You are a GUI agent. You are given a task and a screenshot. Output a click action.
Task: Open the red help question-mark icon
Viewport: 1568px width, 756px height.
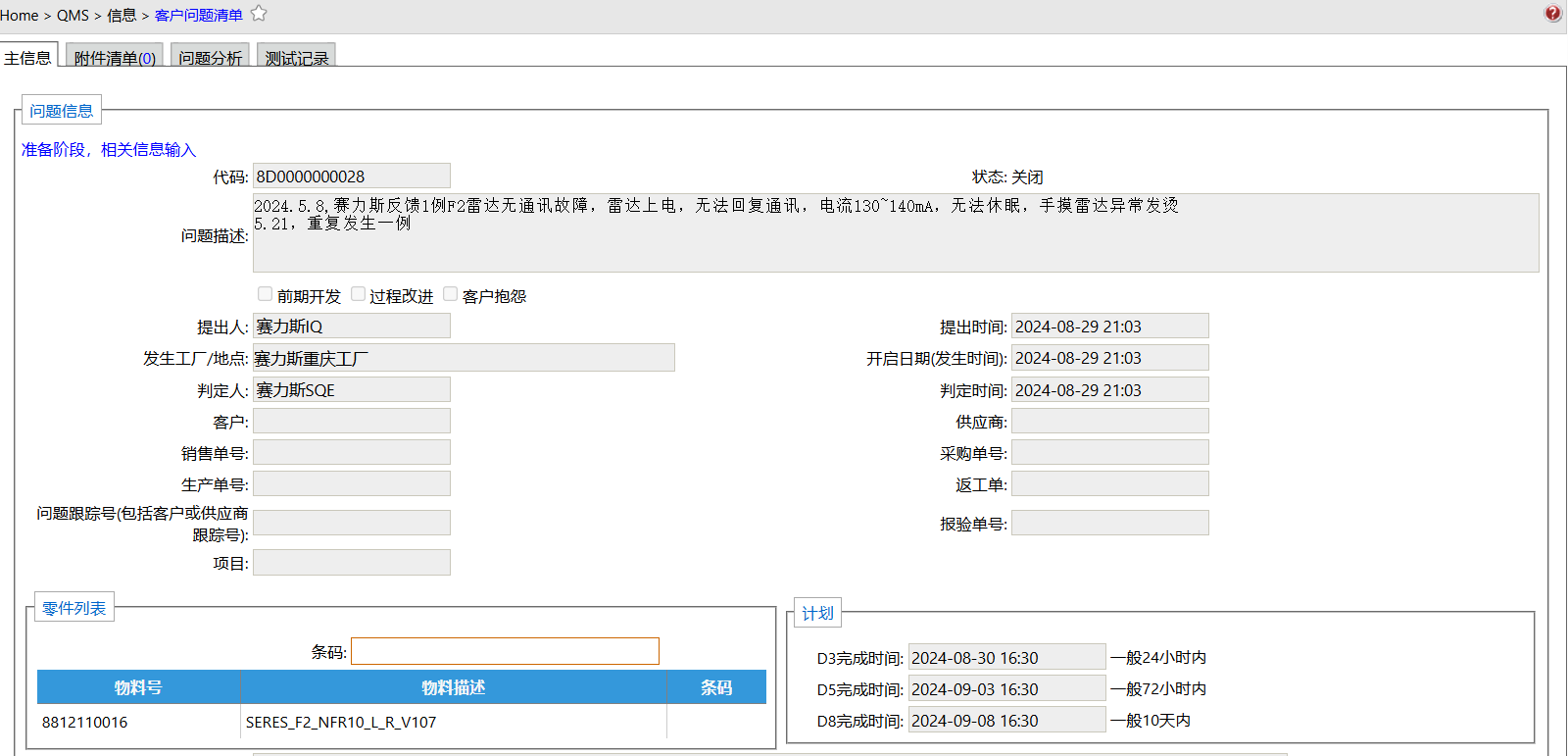point(1552,14)
